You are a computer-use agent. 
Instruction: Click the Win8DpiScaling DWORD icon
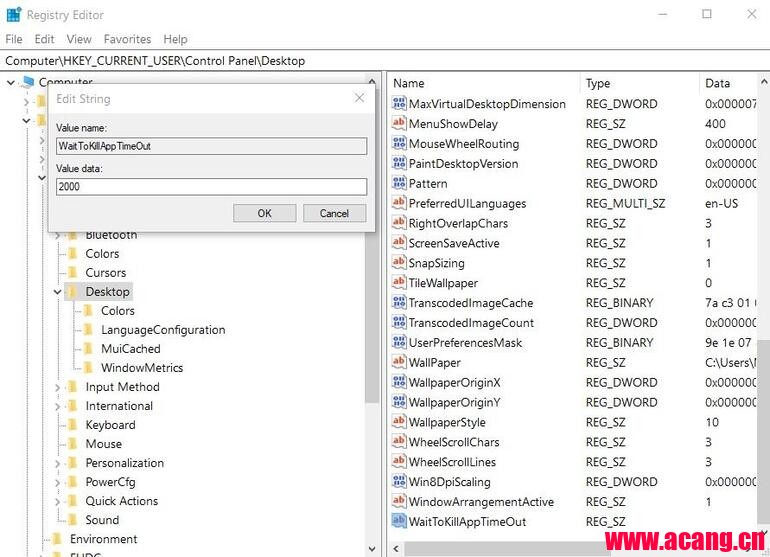[399, 481]
